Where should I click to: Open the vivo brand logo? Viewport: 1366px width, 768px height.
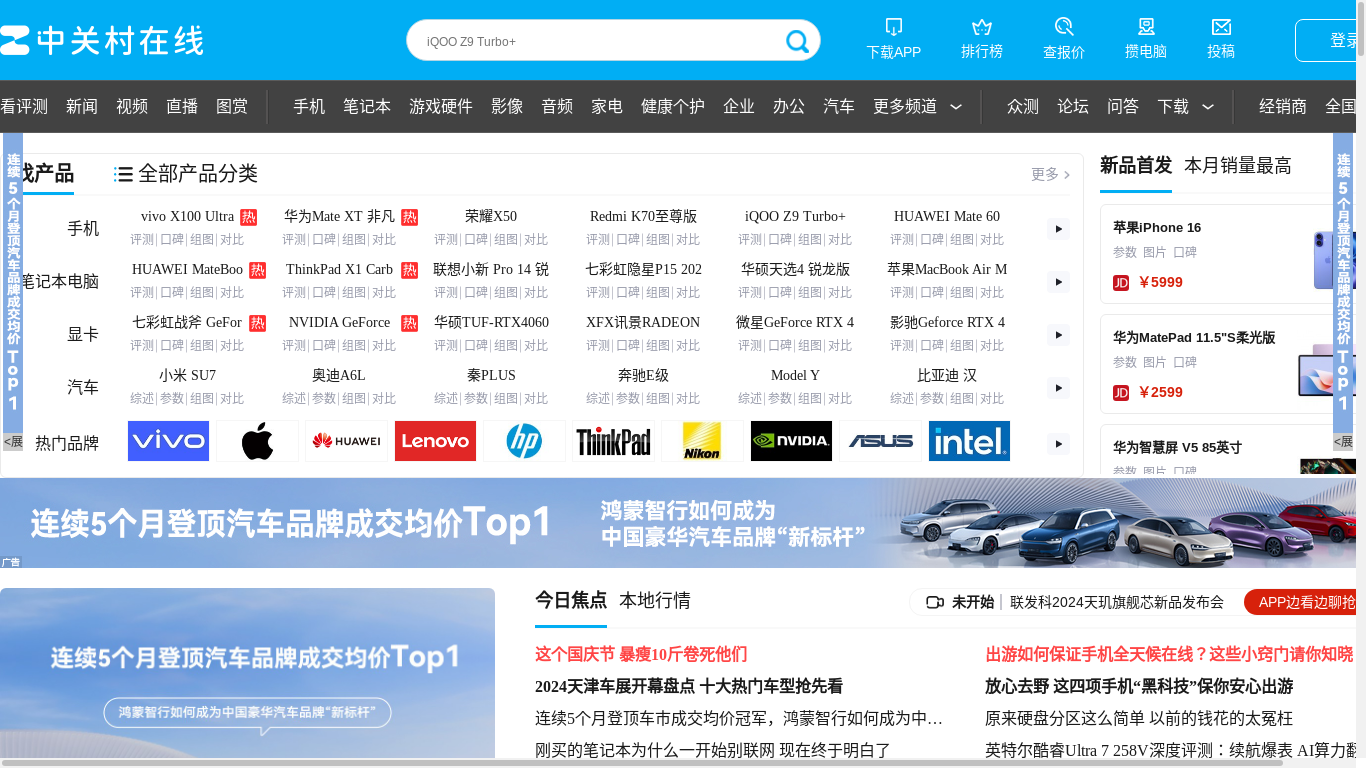click(168, 441)
